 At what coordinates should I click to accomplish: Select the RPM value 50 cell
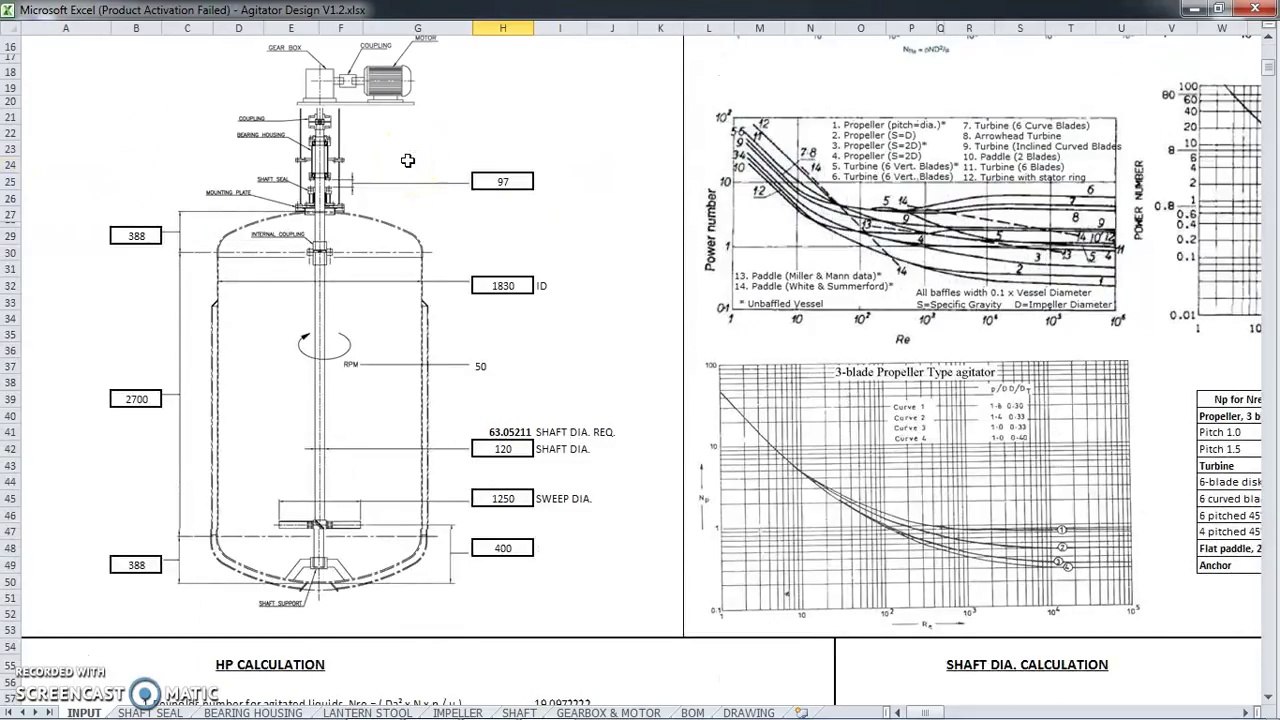coord(502,367)
